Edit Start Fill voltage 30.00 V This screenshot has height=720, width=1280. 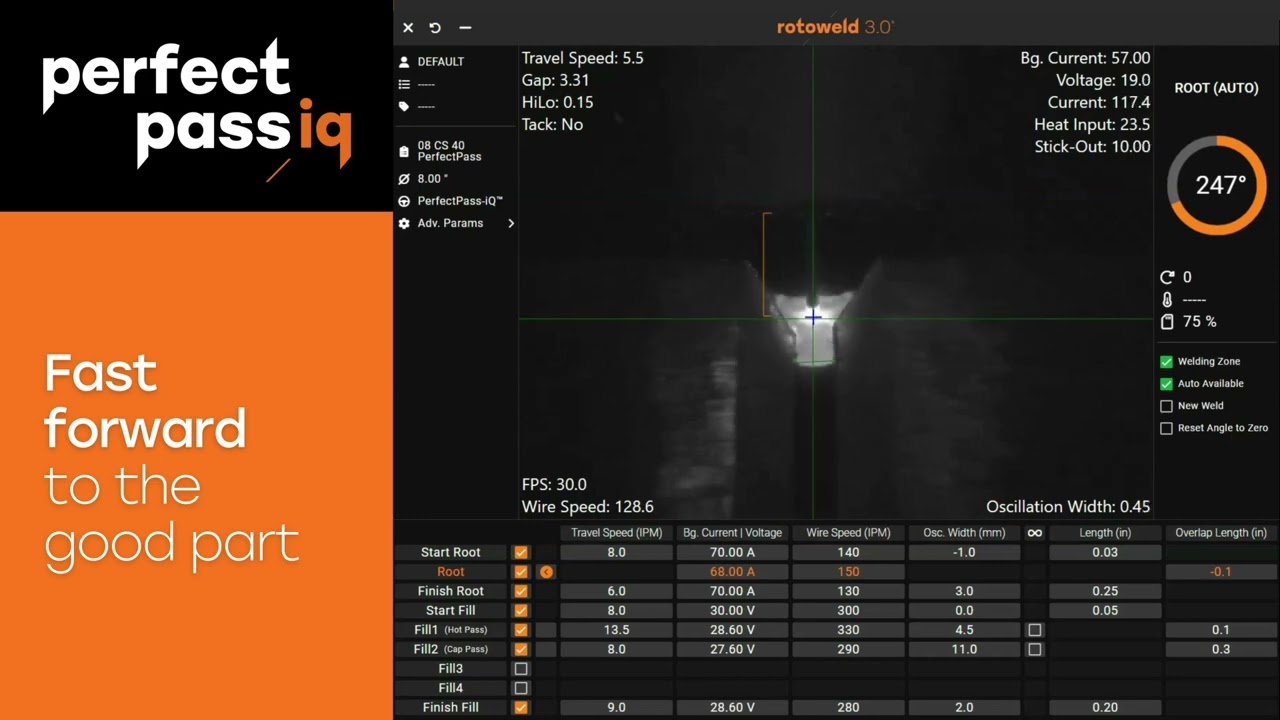click(x=733, y=611)
